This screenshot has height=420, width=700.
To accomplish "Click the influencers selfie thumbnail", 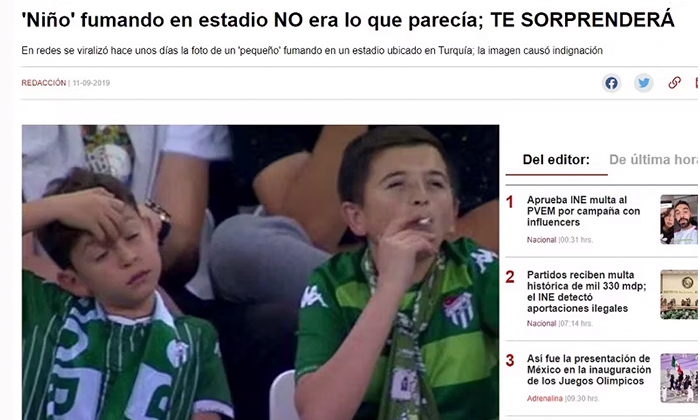I will coord(679,220).
